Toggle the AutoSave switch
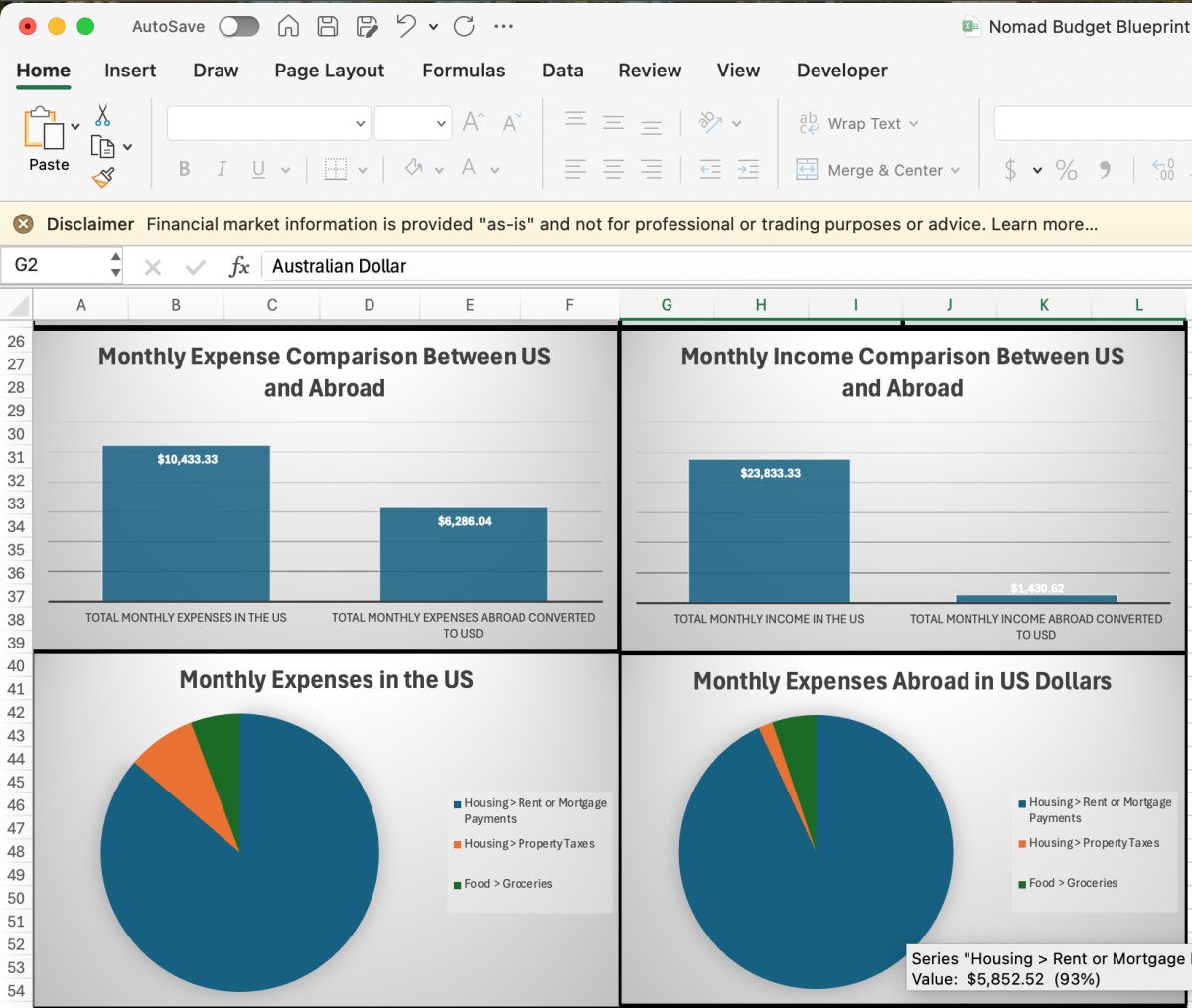The height and width of the screenshot is (1008, 1192). point(239,27)
